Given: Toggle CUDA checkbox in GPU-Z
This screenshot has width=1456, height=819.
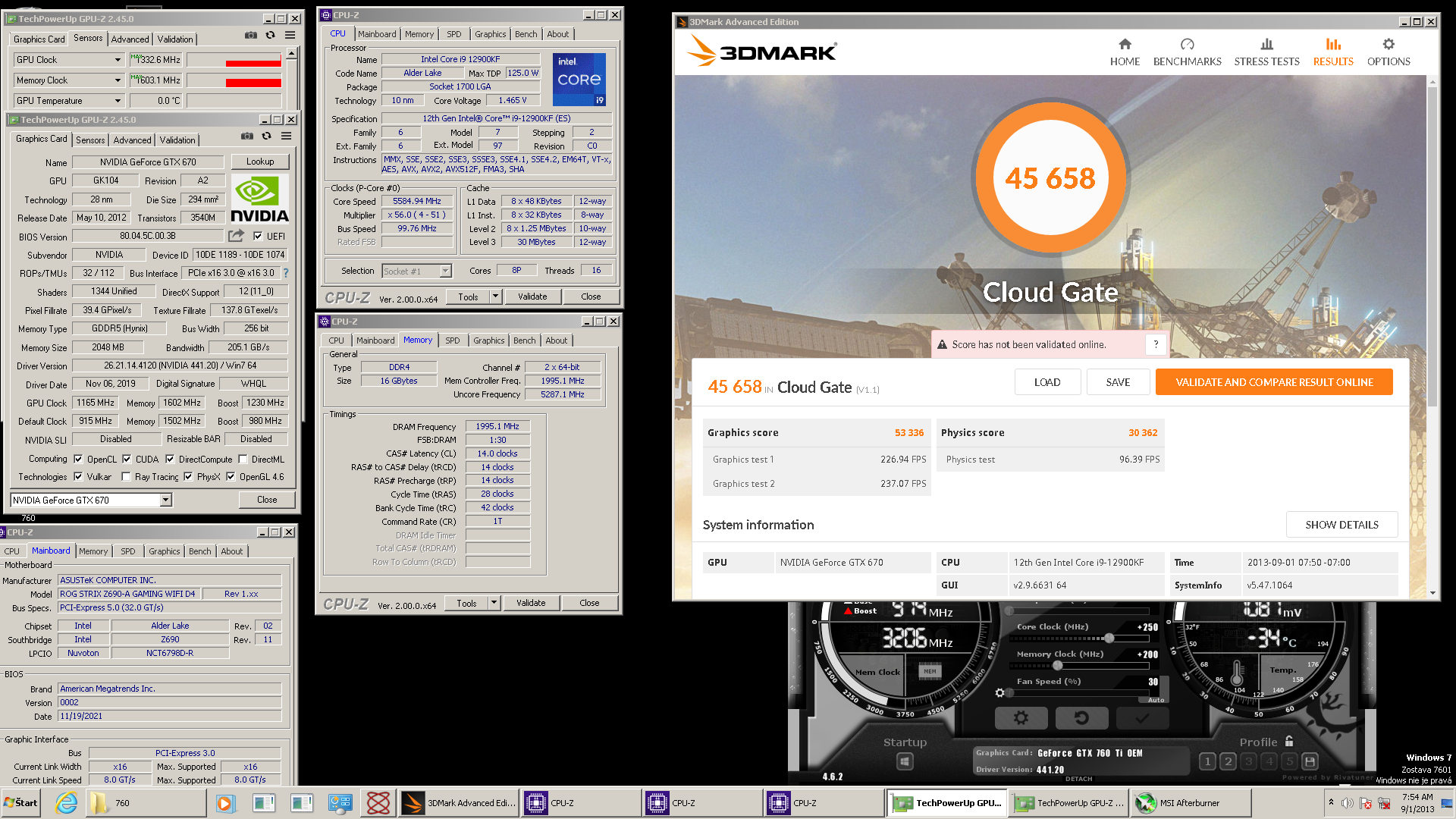Looking at the screenshot, I should point(127,460).
